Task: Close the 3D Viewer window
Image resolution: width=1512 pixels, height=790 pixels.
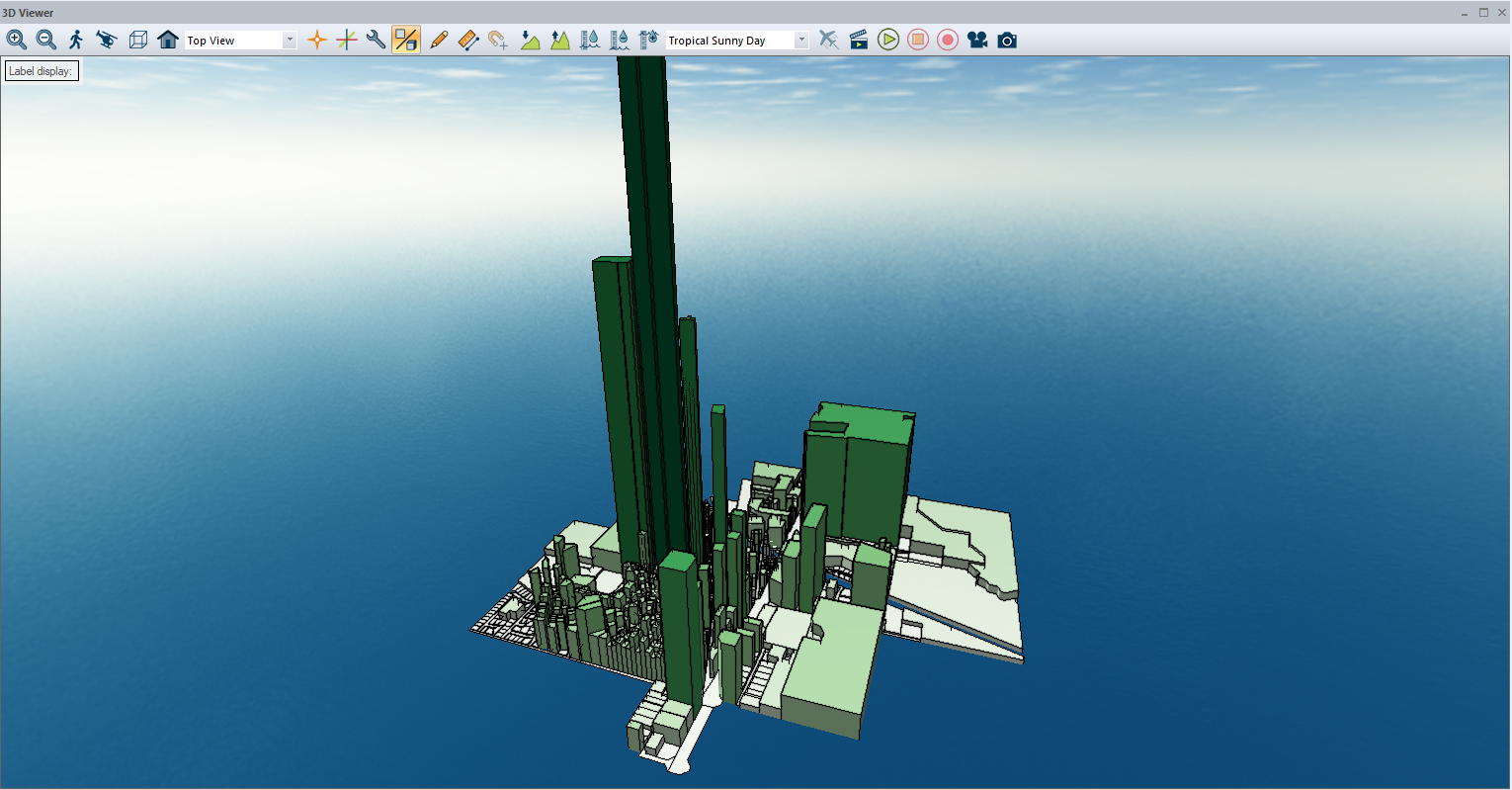Action: click(x=1502, y=12)
